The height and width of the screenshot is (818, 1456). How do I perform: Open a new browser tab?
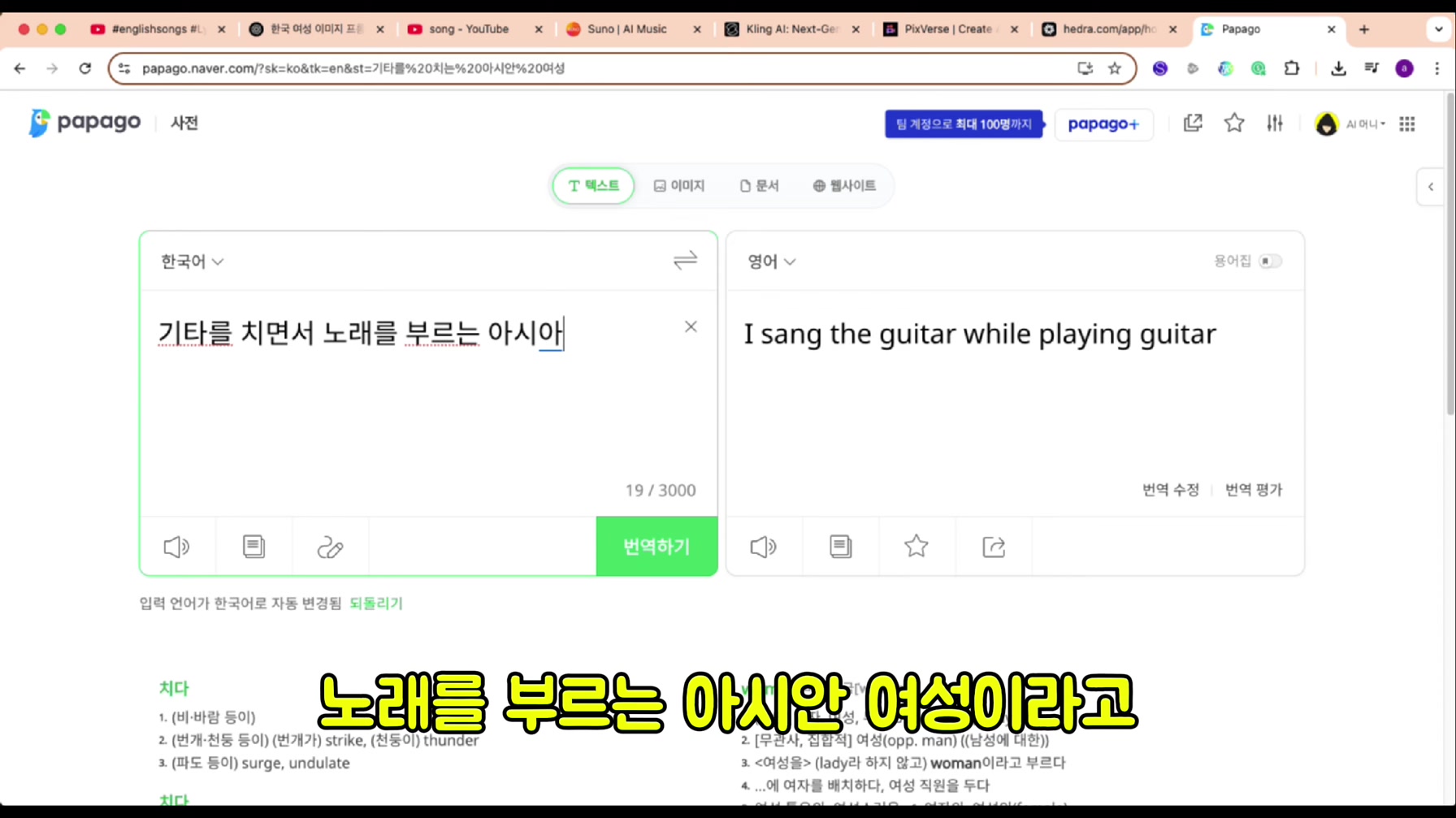coord(1364,29)
